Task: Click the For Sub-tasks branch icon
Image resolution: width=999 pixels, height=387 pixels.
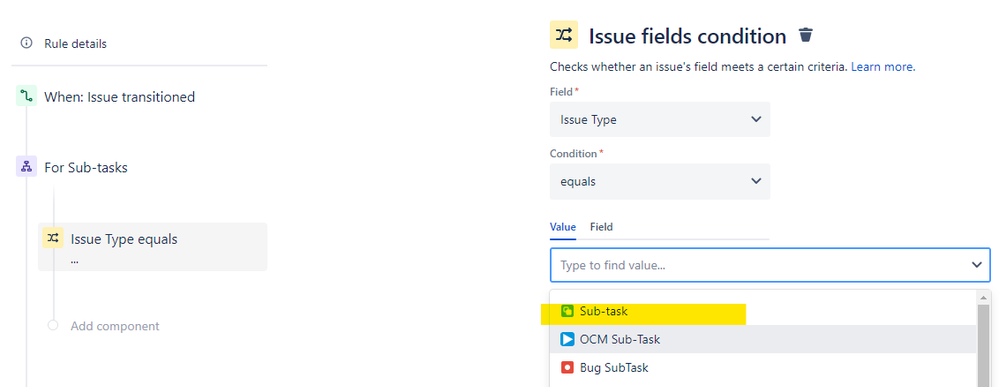Action: 26,167
